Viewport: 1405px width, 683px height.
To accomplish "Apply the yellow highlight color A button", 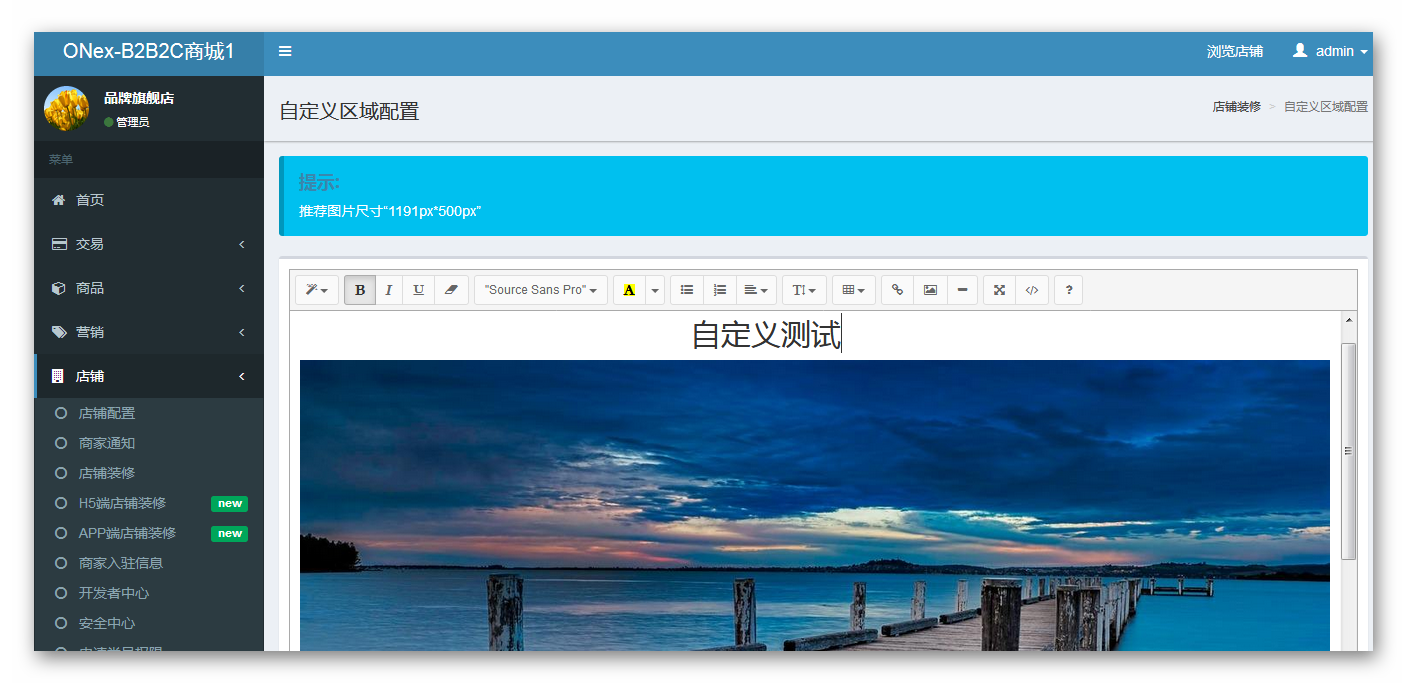I will click(x=629, y=290).
